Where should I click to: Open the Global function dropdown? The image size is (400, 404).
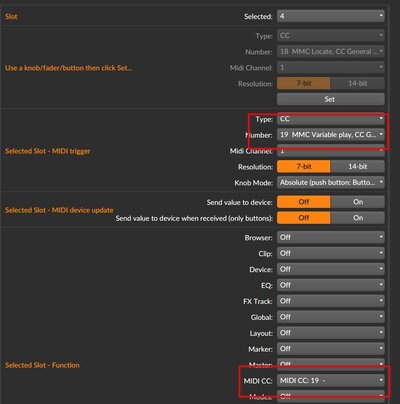point(331,317)
